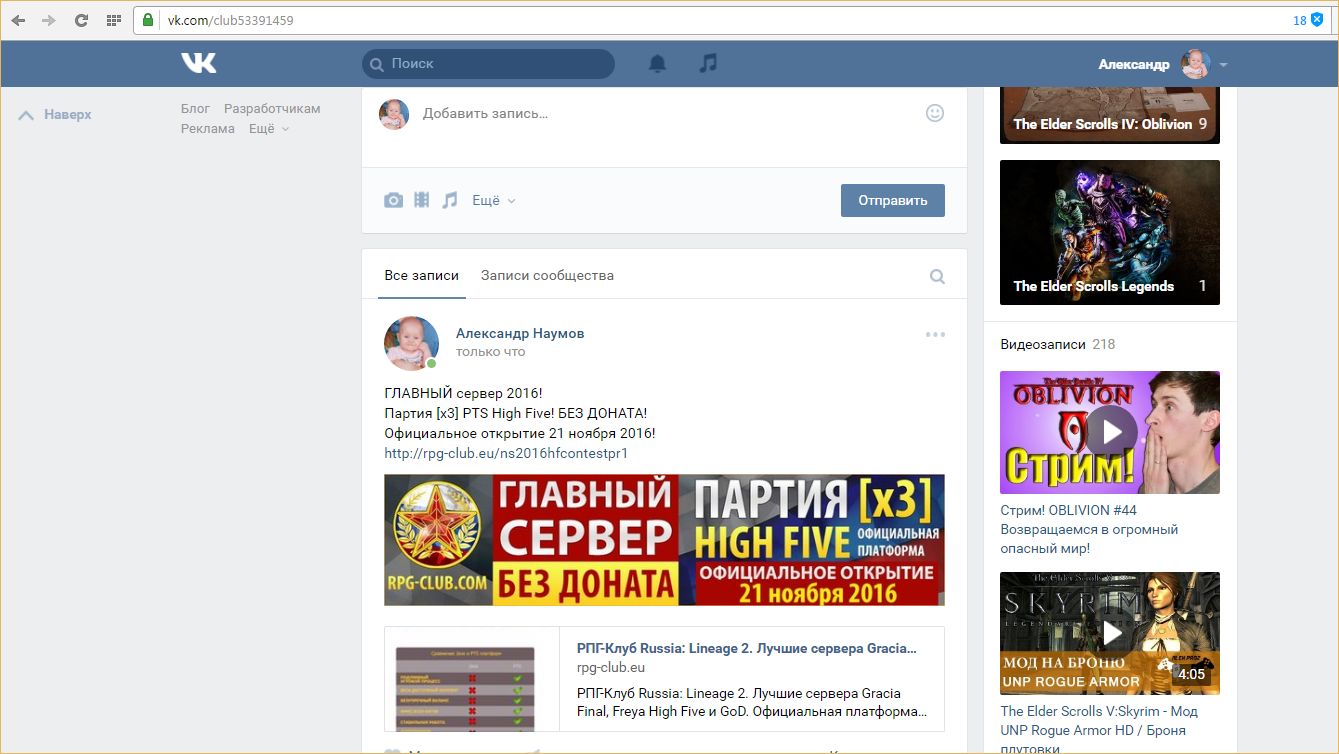
Task: Attach a video via film icon
Action: (x=421, y=200)
